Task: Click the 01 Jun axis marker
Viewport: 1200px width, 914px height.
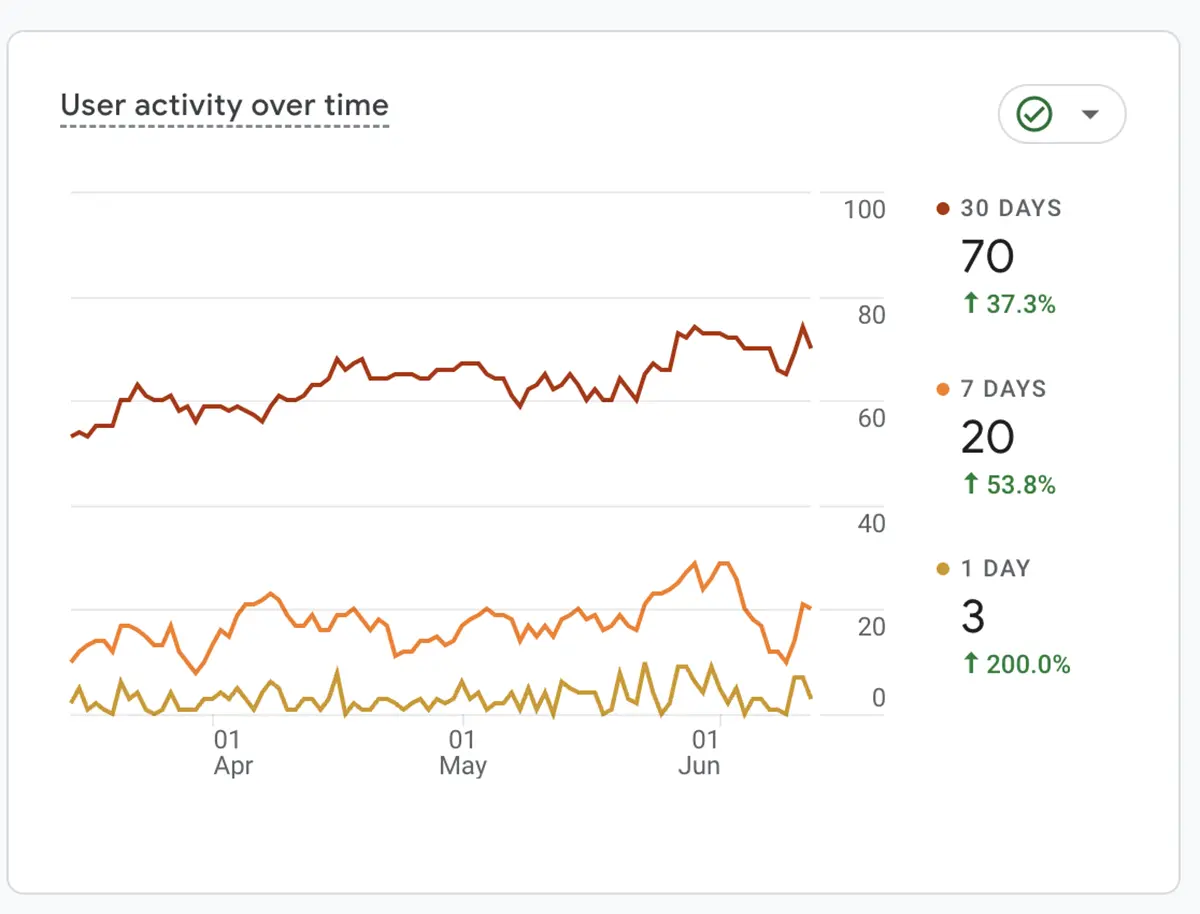Action: tap(706, 753)
